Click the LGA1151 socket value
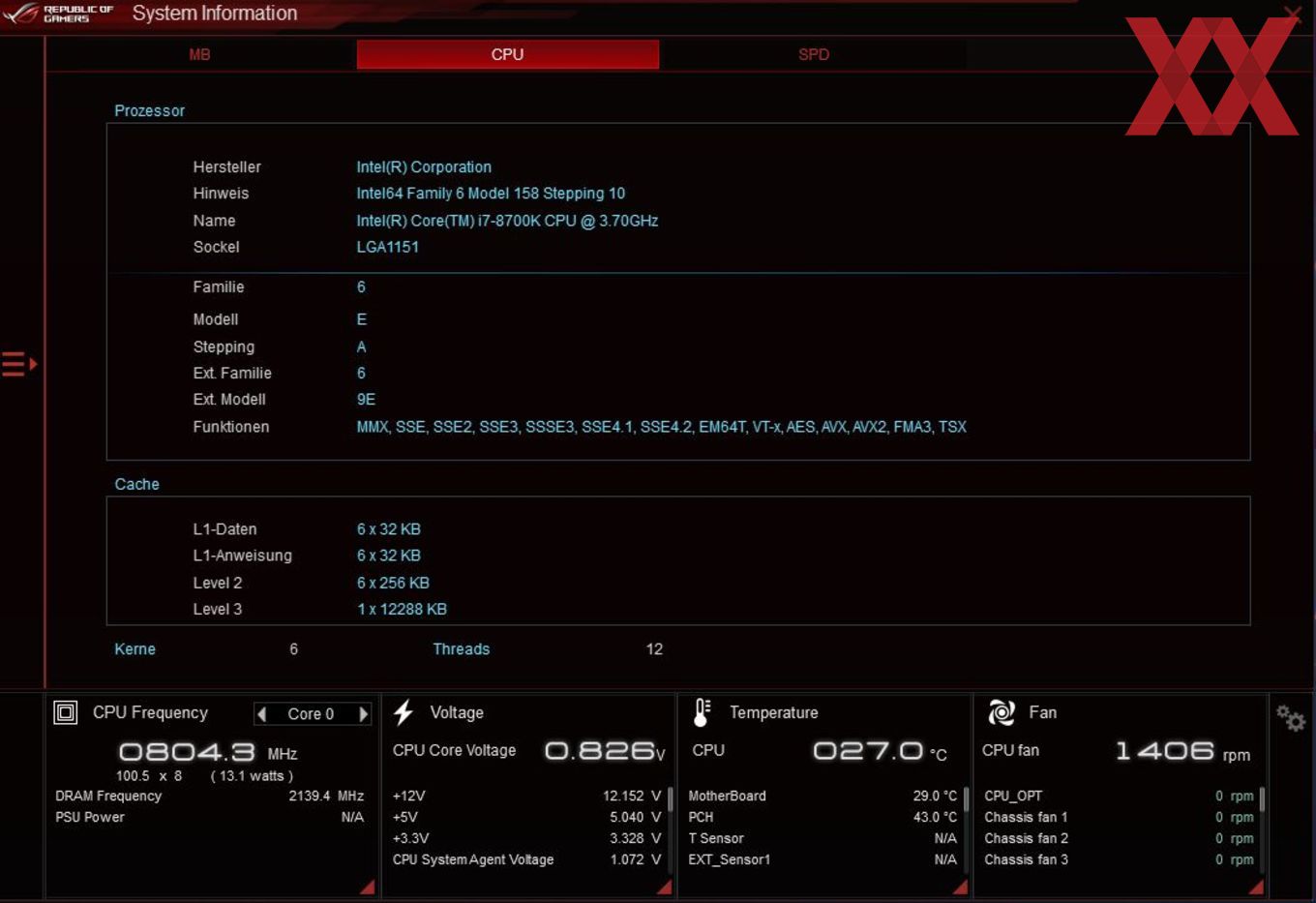1316x903 pixels. [387, 247]
